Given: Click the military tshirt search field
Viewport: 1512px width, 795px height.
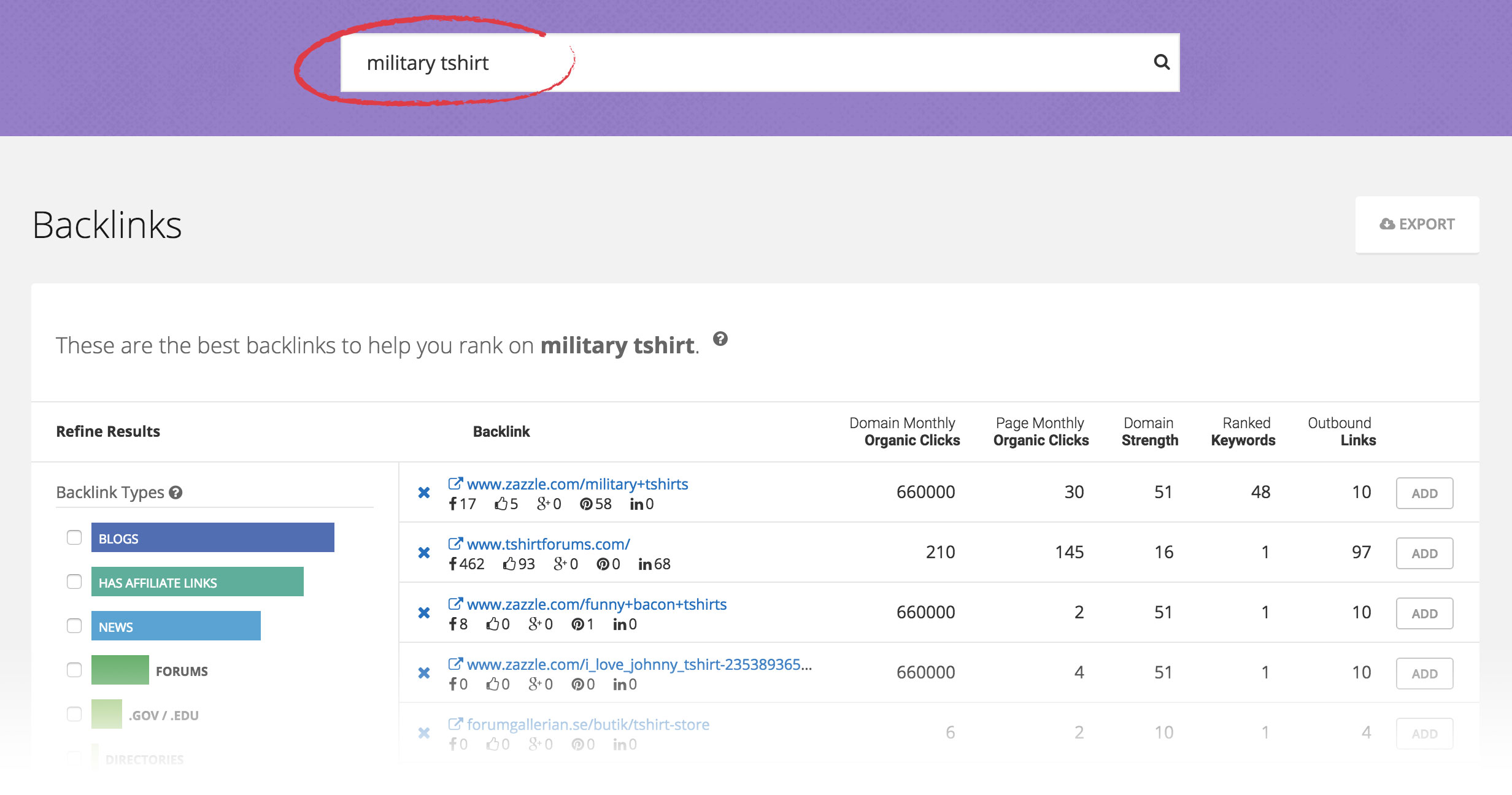Looking at the screenshot, I should point(760,63).
